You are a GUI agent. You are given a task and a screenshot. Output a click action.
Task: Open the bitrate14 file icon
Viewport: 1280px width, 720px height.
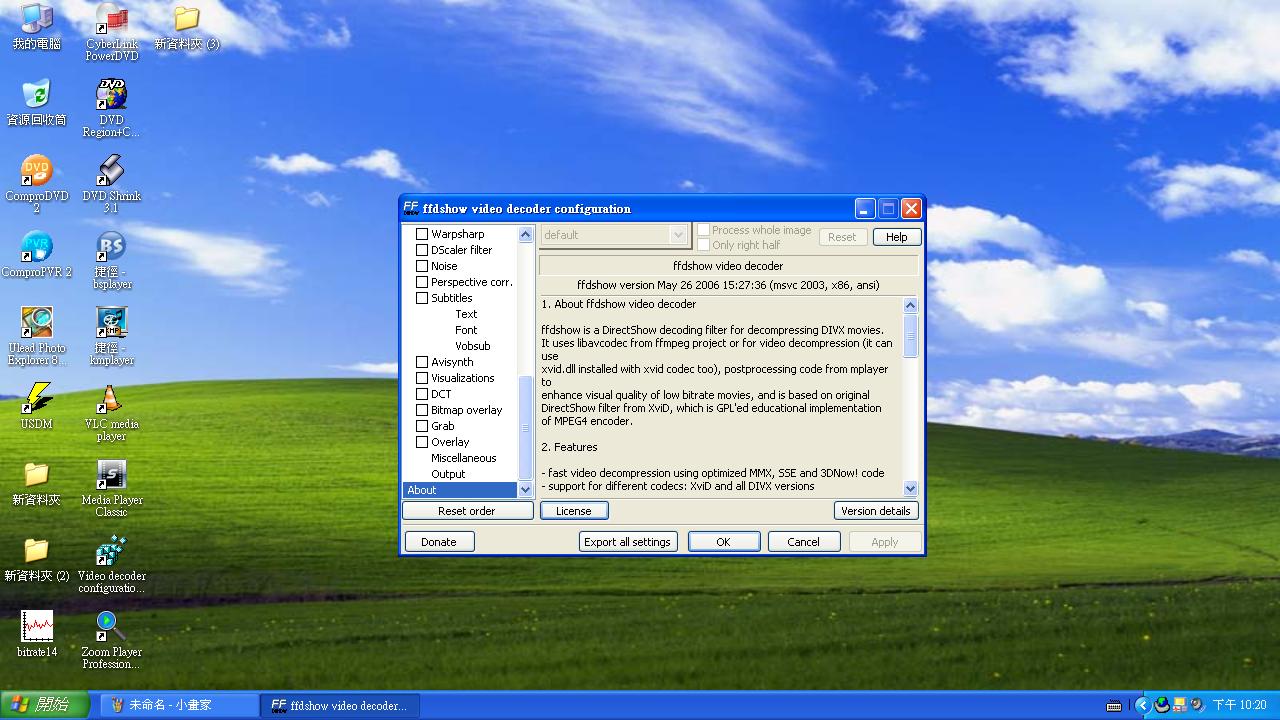point(37,627)
